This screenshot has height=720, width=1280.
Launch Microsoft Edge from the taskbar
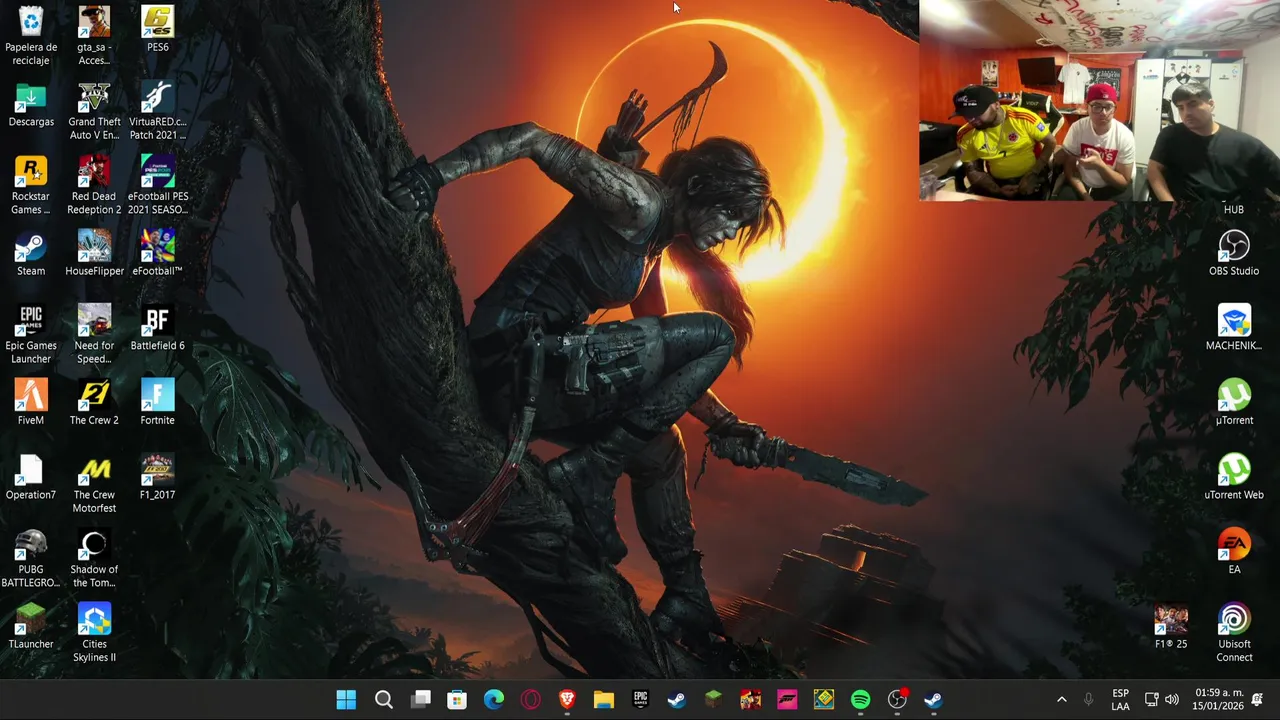494,700
